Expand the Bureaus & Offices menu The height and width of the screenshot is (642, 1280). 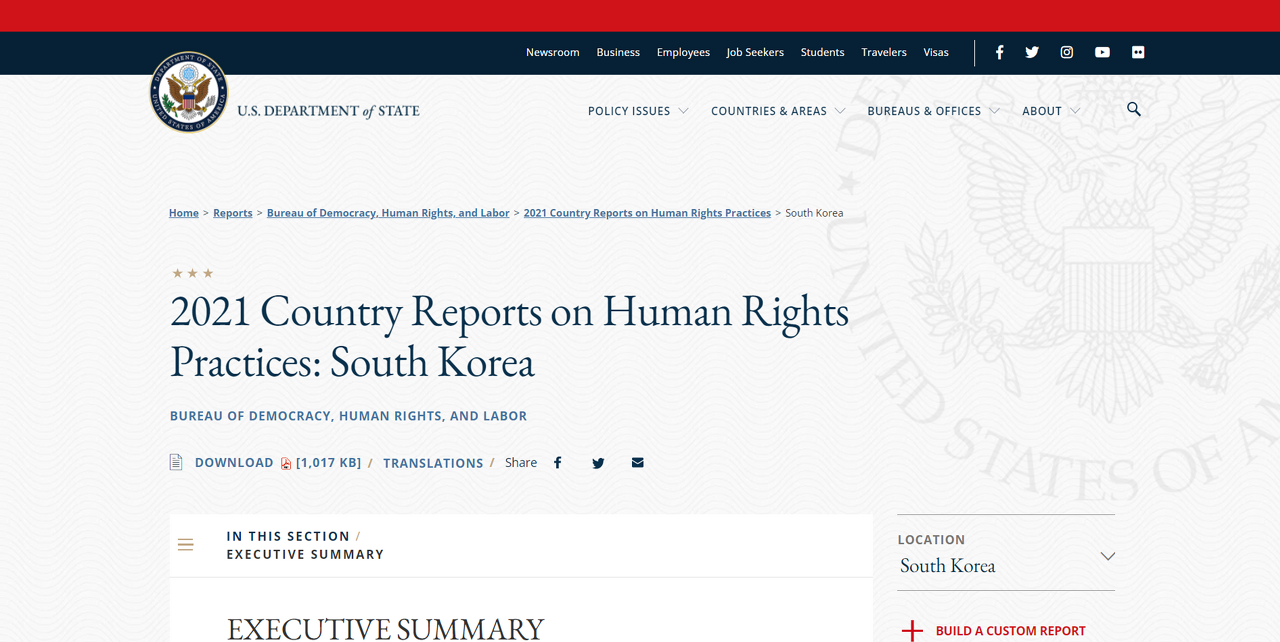(x=933, y=111)
